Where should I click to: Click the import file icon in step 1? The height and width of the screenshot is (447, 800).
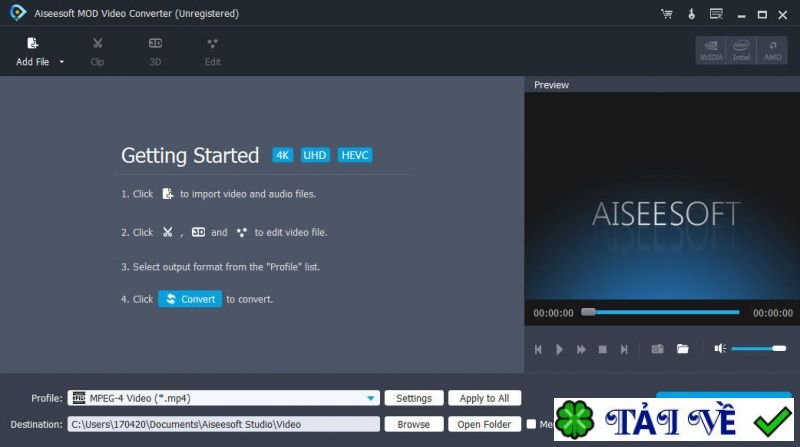(167, 193)
